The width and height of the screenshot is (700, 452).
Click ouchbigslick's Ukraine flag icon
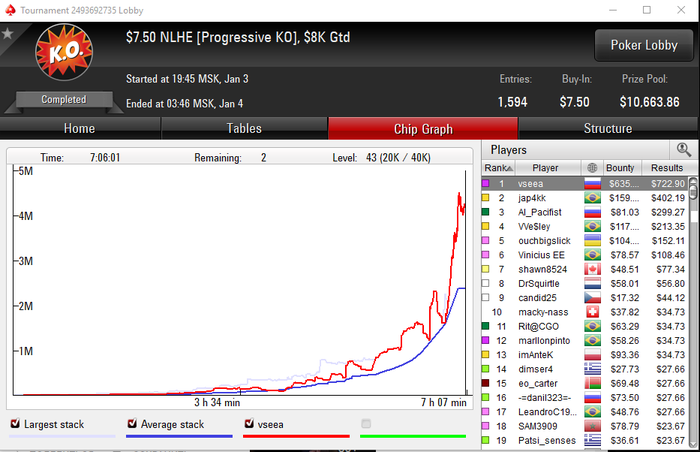click(x=592, y=241)
